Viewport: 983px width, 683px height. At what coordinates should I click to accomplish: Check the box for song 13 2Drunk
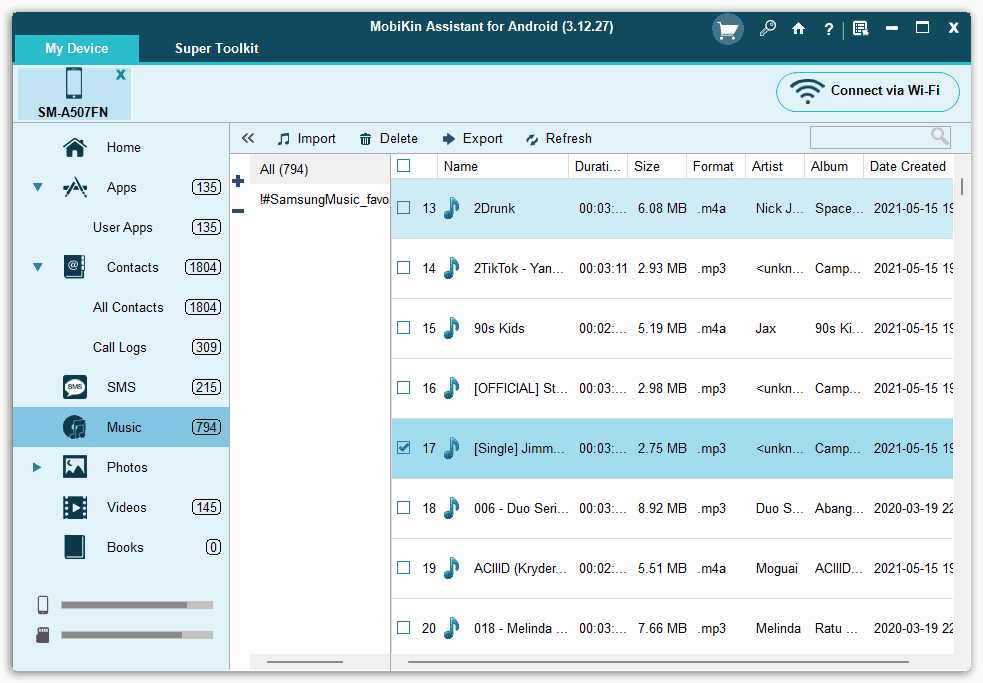[x=404, y=208]
